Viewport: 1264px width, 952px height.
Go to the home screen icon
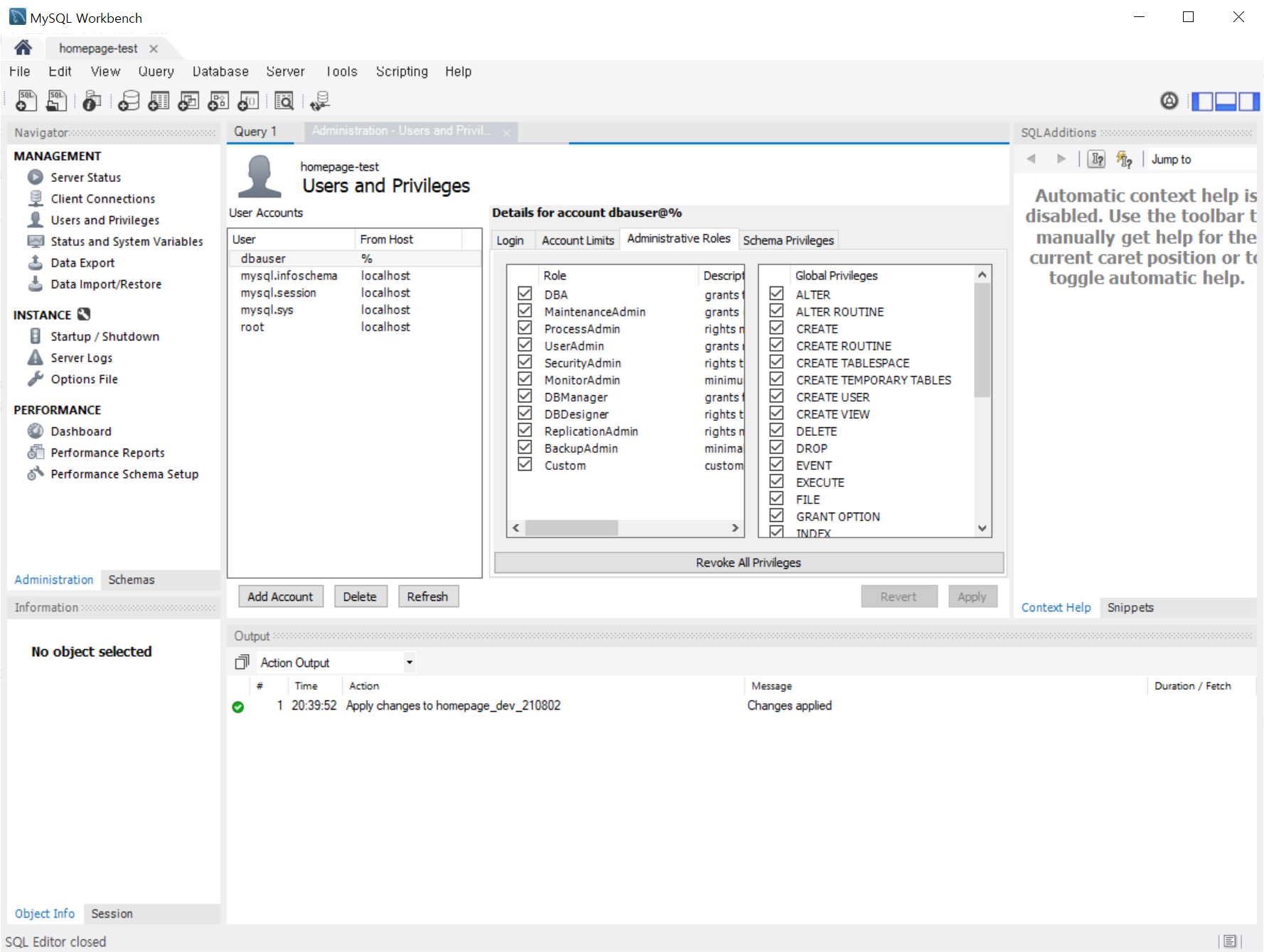[x=23, y=48]
